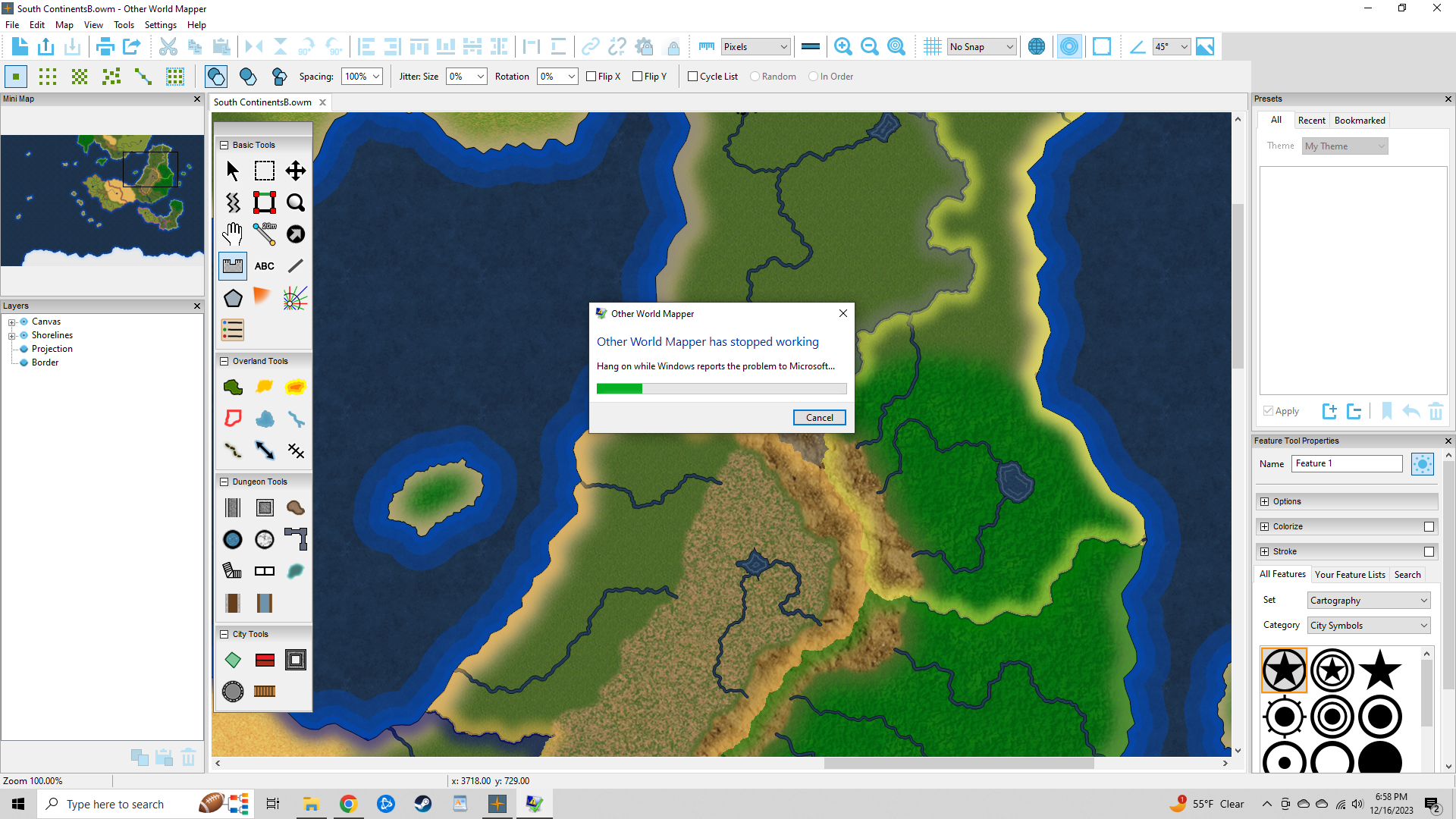Click the Zoom Out toolbar icon
1456x819 pixels.
(x=870, y=46)
